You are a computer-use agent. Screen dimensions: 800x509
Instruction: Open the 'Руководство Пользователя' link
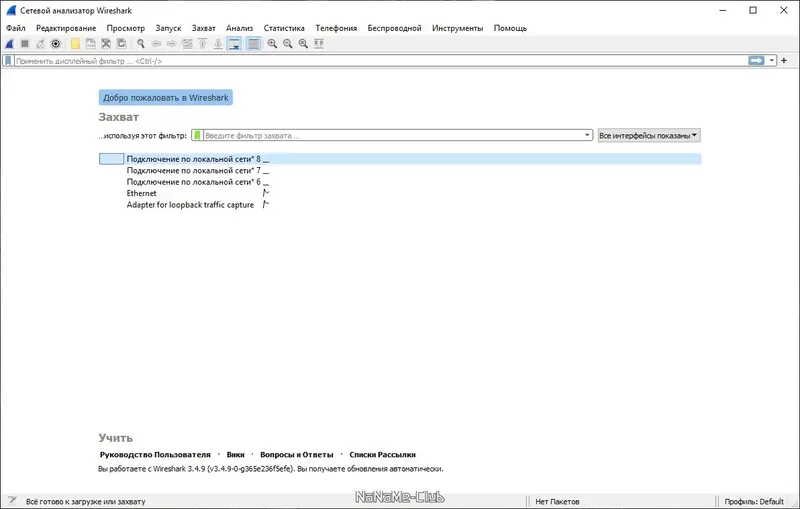coord(155,454)
